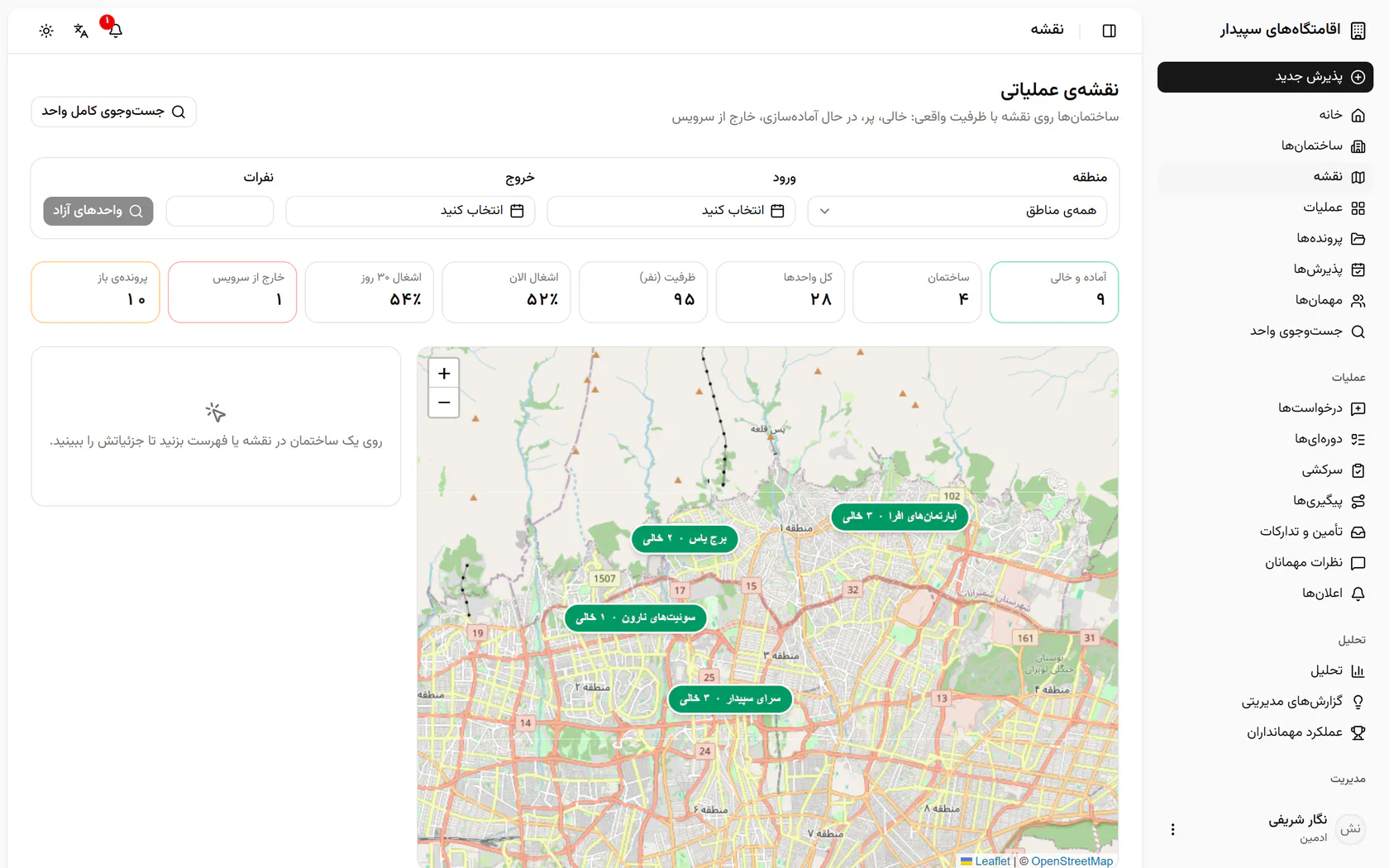Click the نفرات input field
Viewport: 1389px width, 868px height.
[220, 211]
